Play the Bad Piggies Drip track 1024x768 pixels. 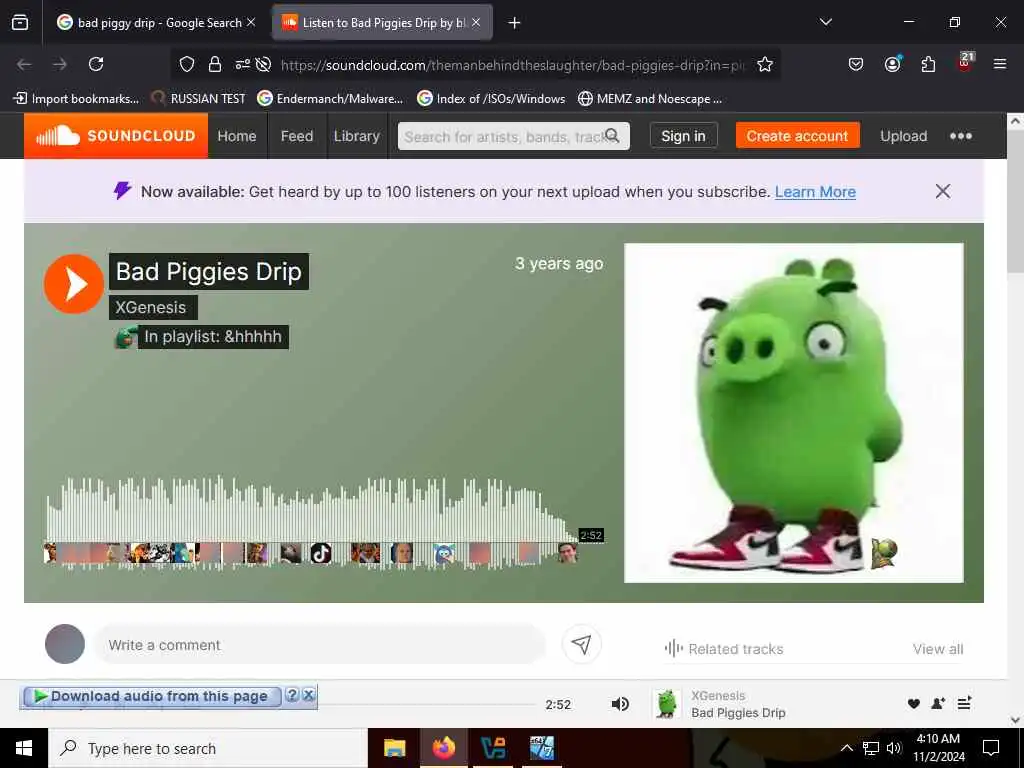(x=74, y=284)
